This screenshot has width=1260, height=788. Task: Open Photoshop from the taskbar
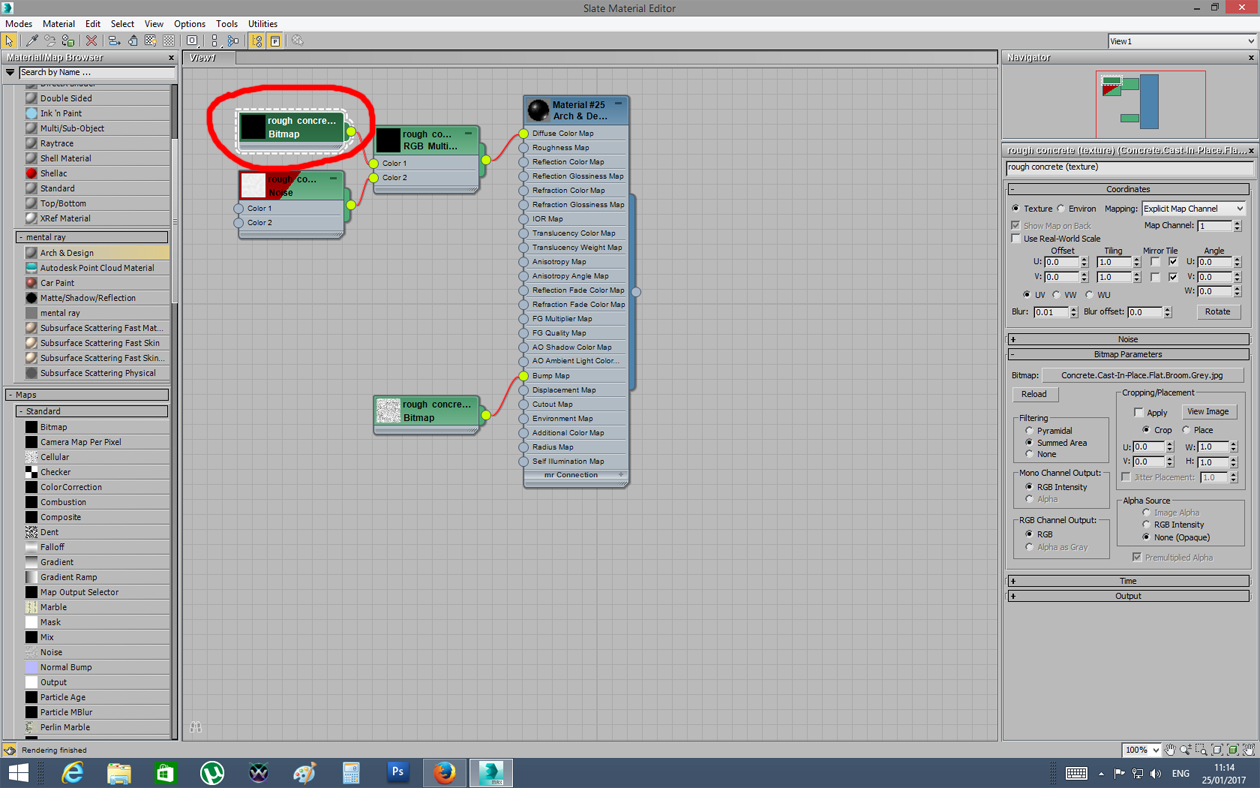click(x=397, y=772)
